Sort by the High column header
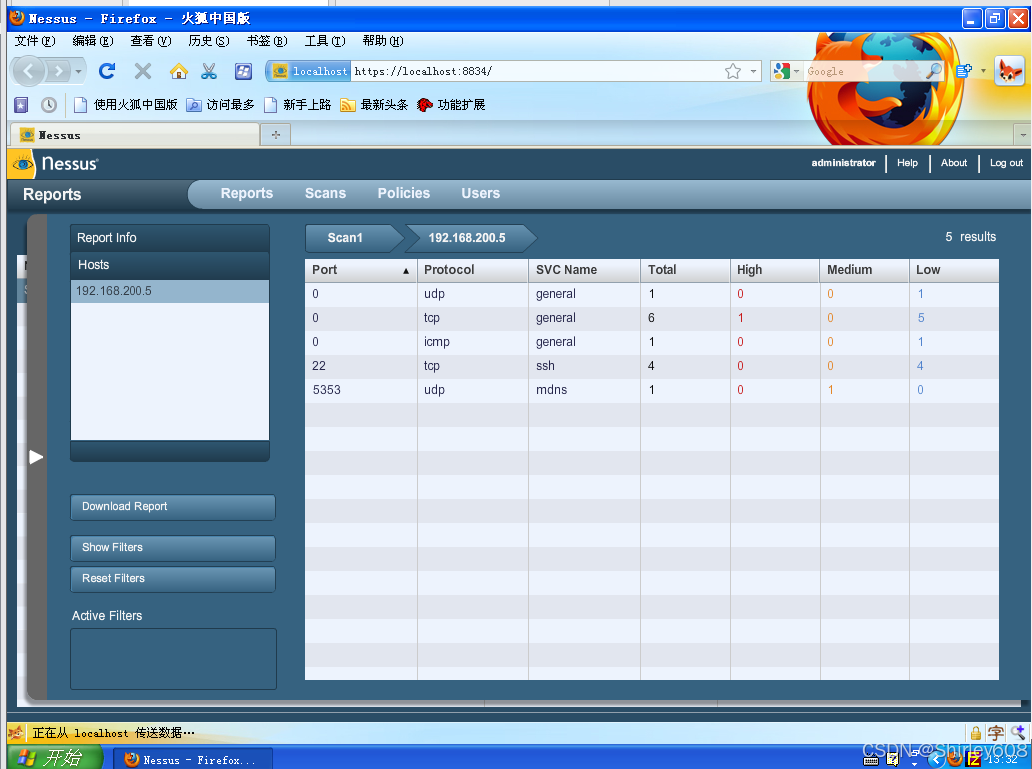 point(775,270)
